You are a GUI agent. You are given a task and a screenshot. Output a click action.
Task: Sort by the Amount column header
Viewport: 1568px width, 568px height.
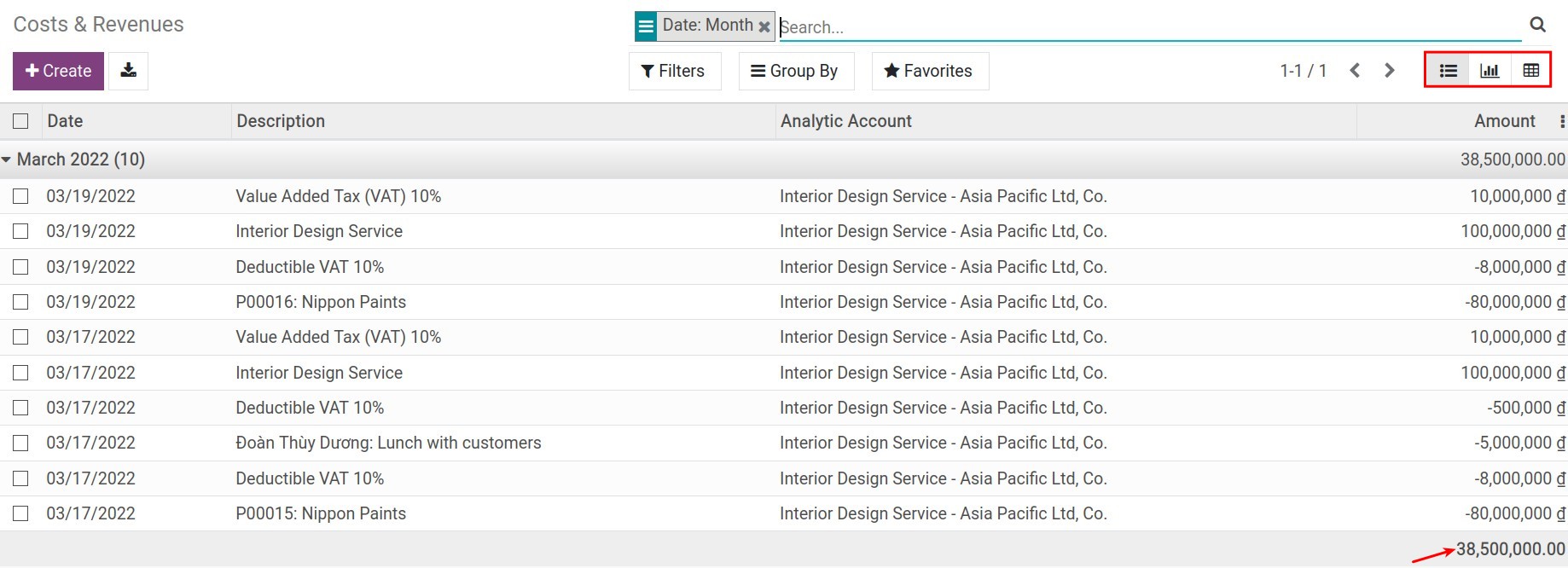(1504, 121)
